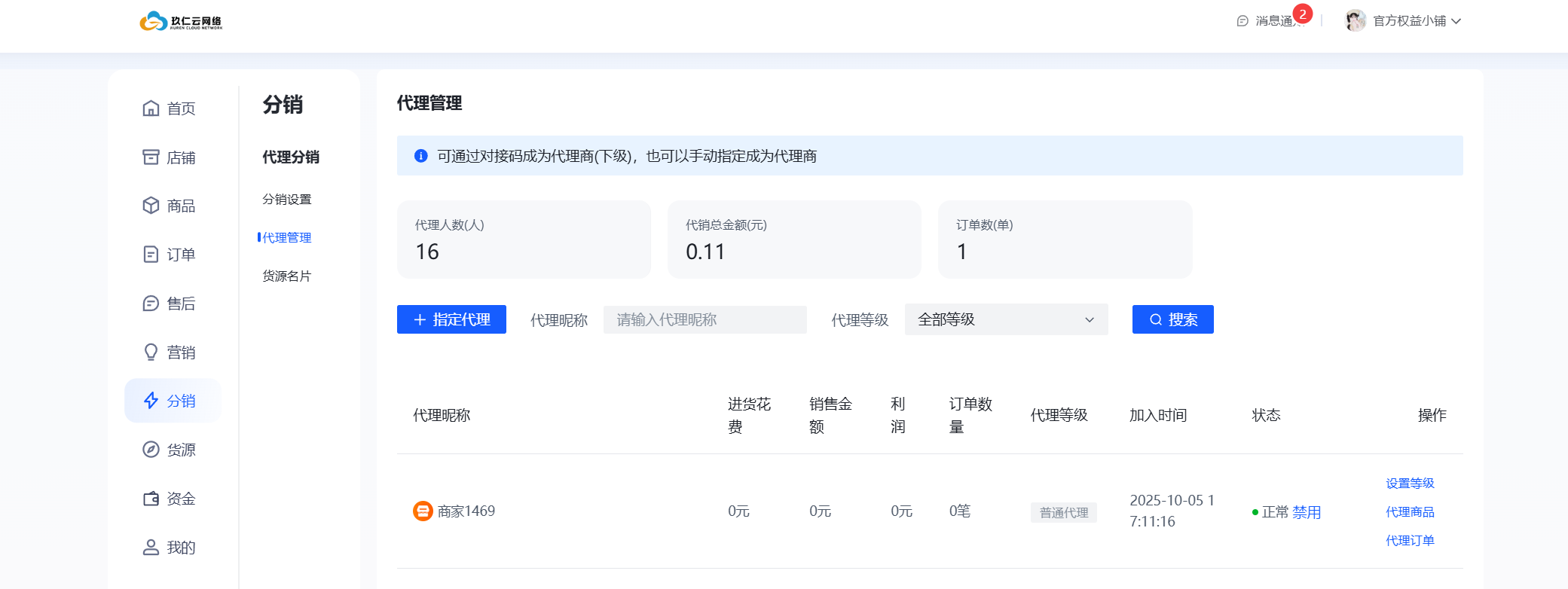Click the 代理等级 column header

1059,415
